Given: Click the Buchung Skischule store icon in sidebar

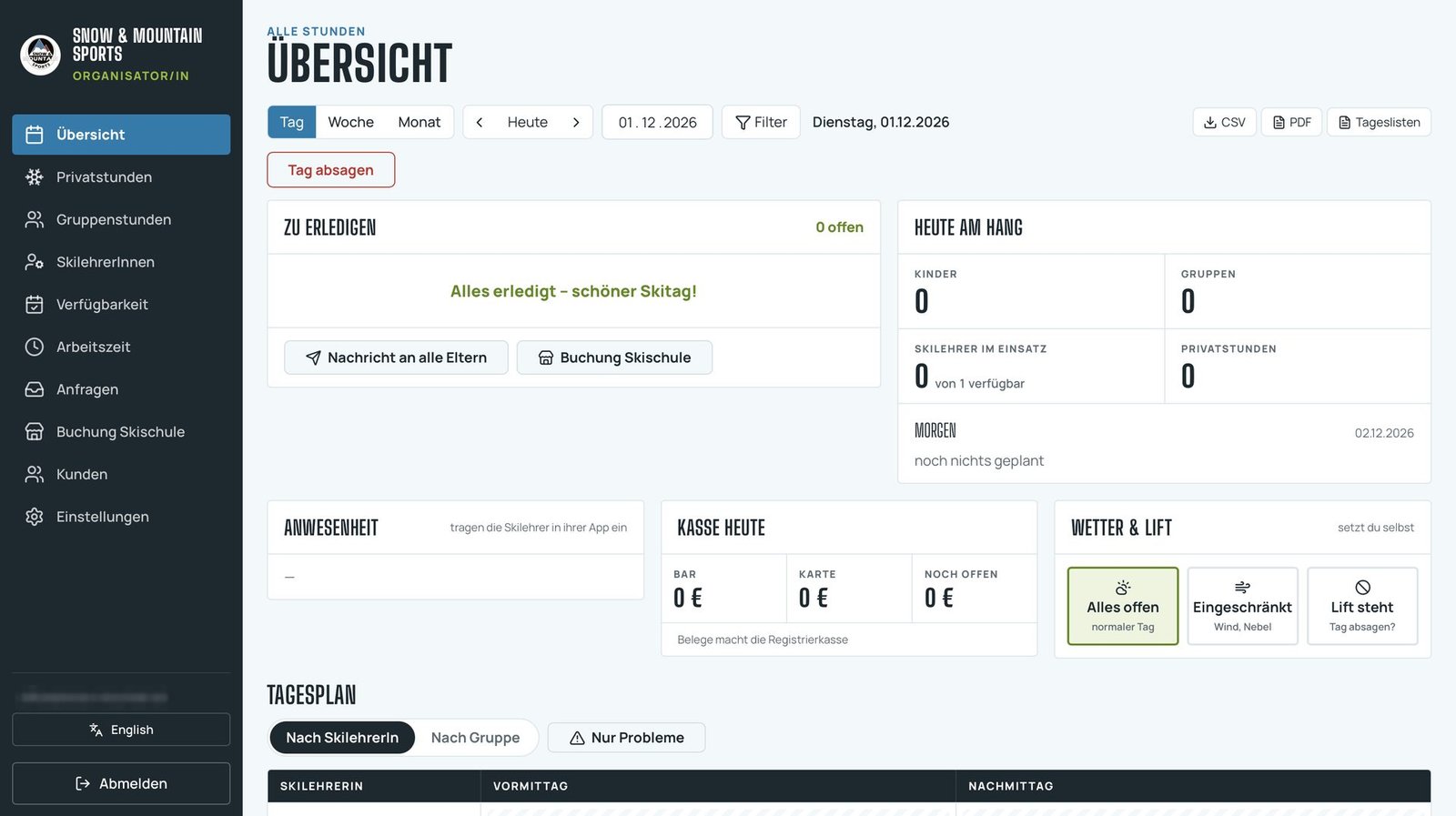Looking at the screenshot, I should click(35, 432).
